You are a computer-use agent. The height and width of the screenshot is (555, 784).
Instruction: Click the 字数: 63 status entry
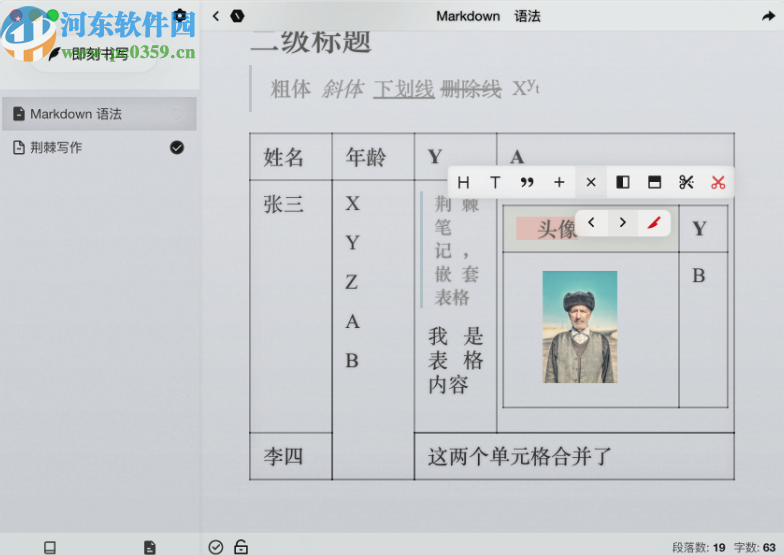point(754,548)
